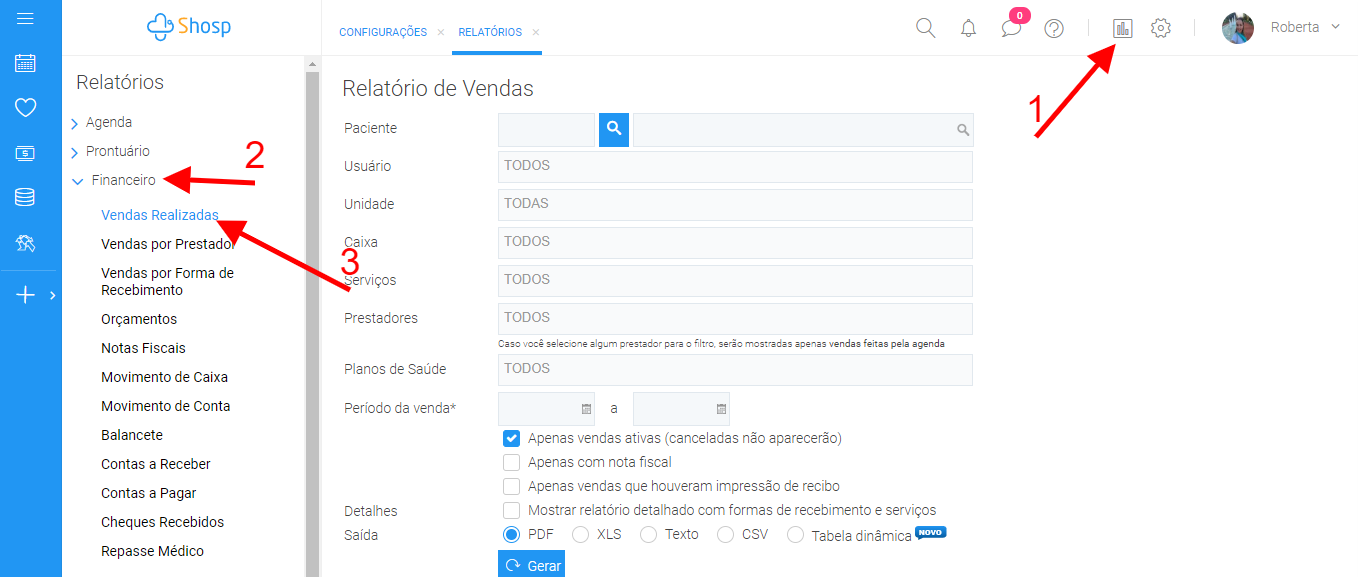This screenshot has height=577, width=1358.
Task: Click Roberta's profile avatar
Action: point(1238,28)
